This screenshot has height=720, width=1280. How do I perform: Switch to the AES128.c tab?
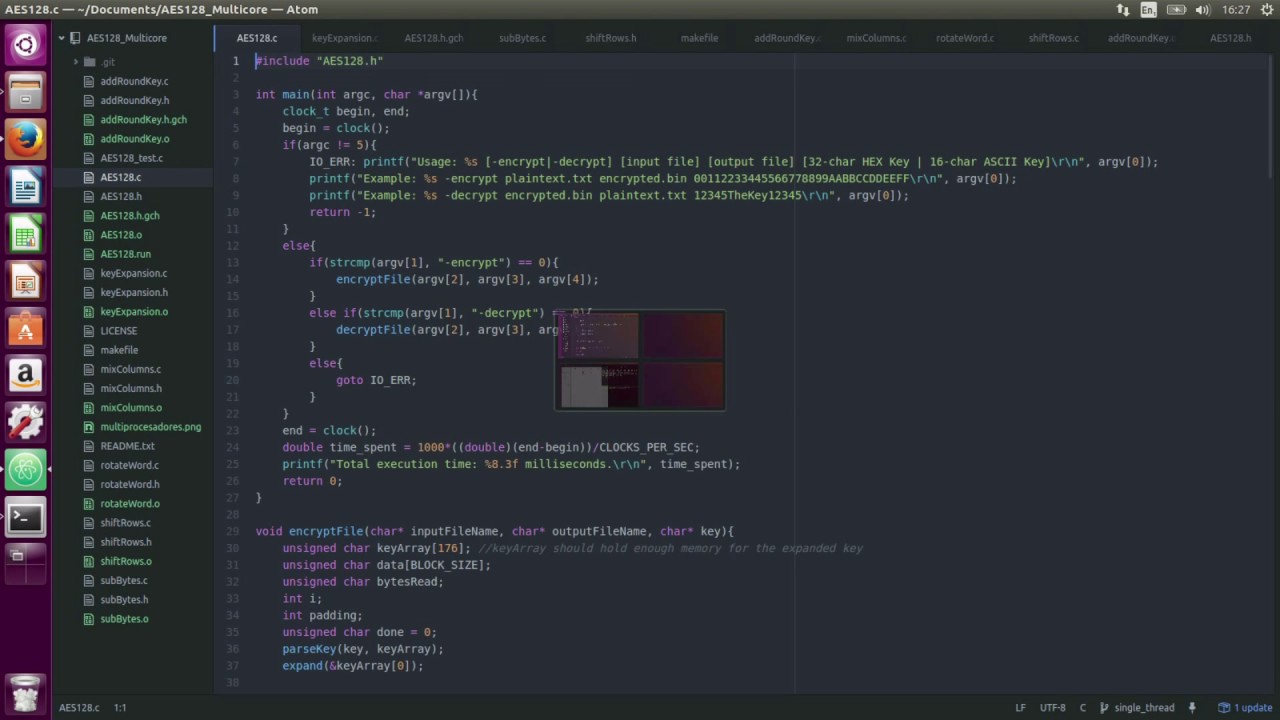257,38
